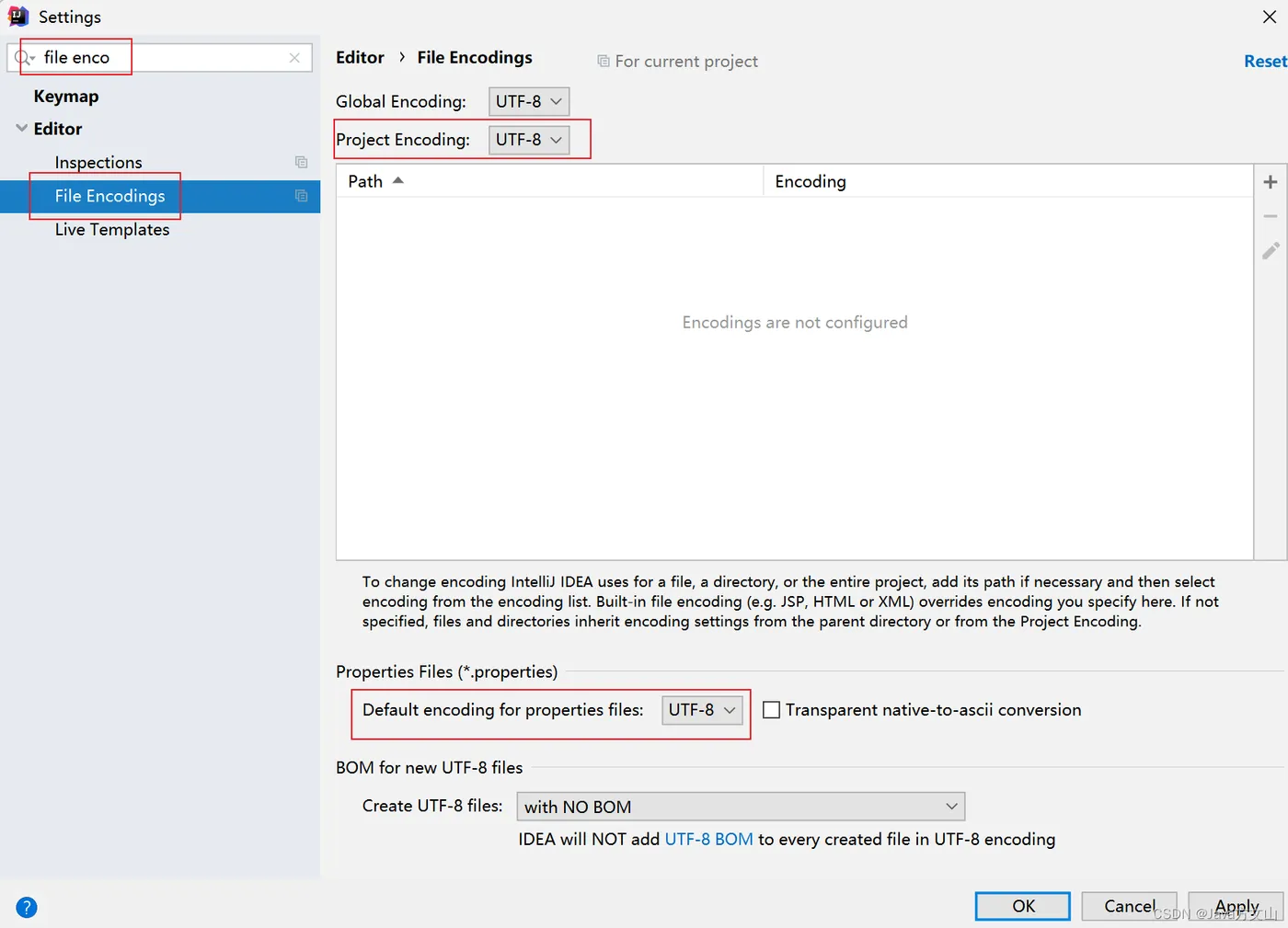Viewport: 1288px width, 928px height.
Task: Open the Create UTF-8 files dropdown
Action: point(741,807)
